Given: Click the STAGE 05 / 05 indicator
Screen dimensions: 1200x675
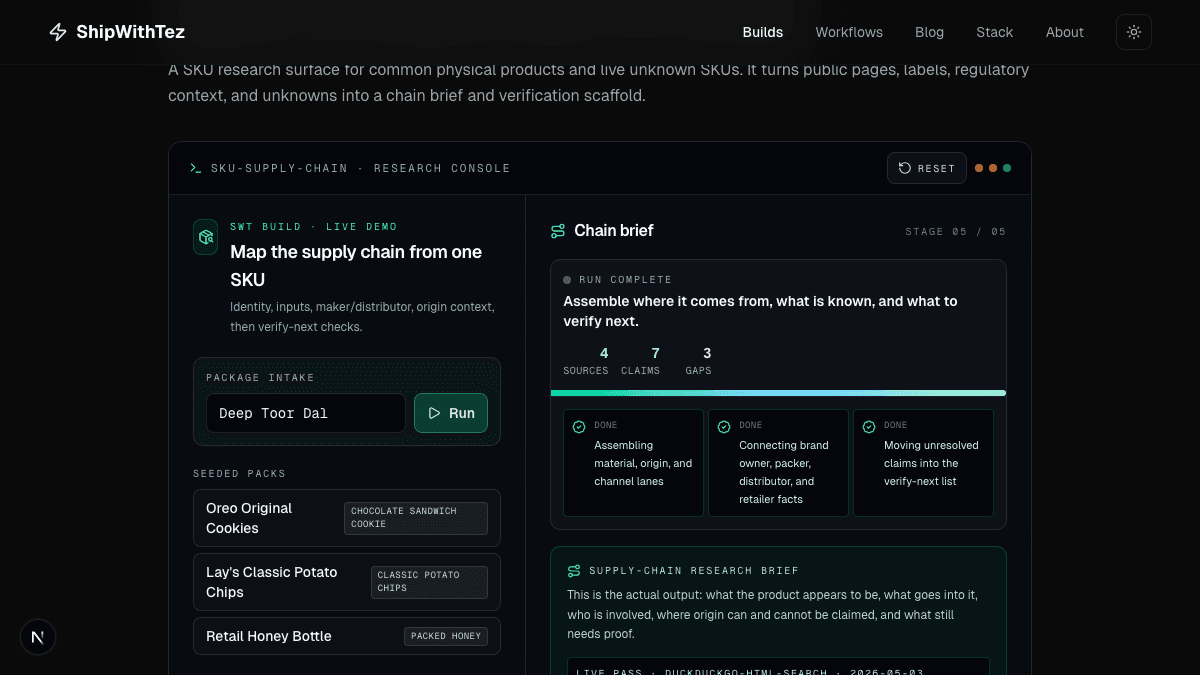Looking at the screenshot, I should 956,231.
